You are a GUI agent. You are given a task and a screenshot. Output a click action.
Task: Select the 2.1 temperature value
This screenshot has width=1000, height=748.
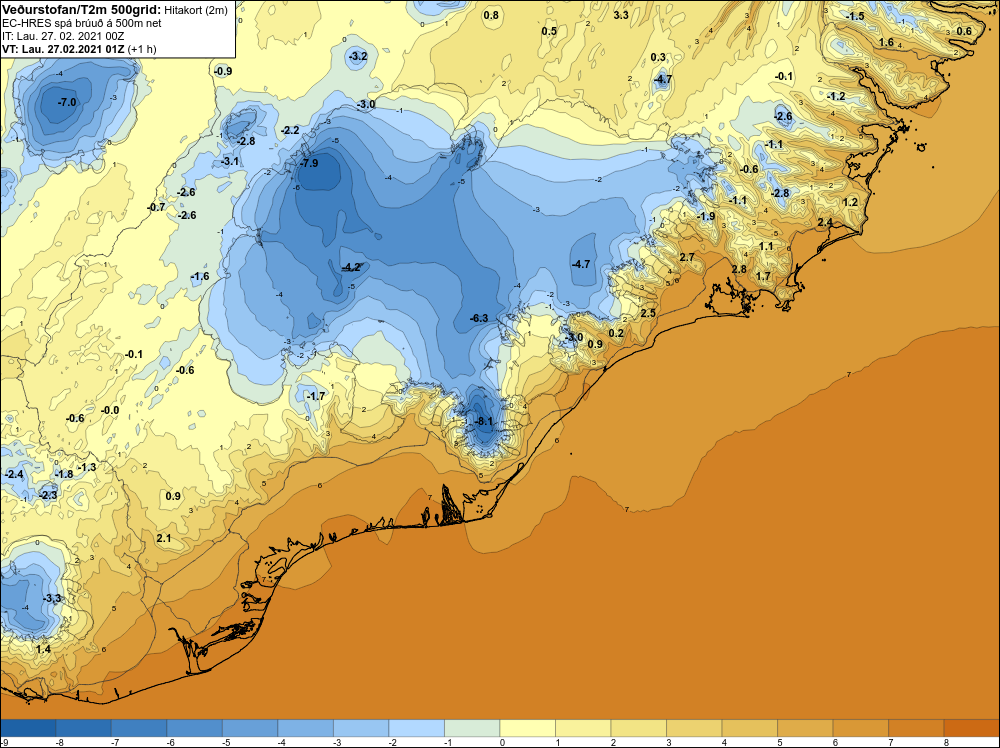click(x=164, y=539)
